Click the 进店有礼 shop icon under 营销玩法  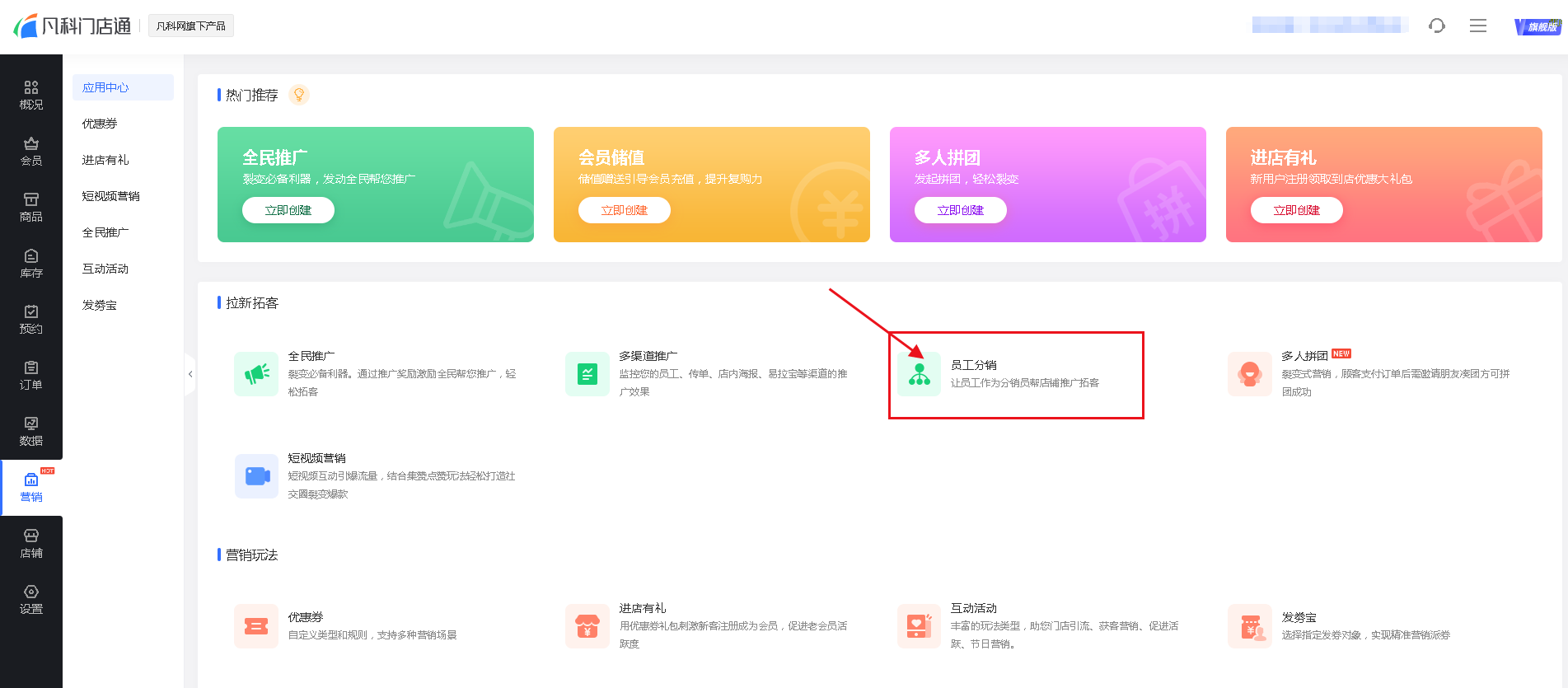587,626
